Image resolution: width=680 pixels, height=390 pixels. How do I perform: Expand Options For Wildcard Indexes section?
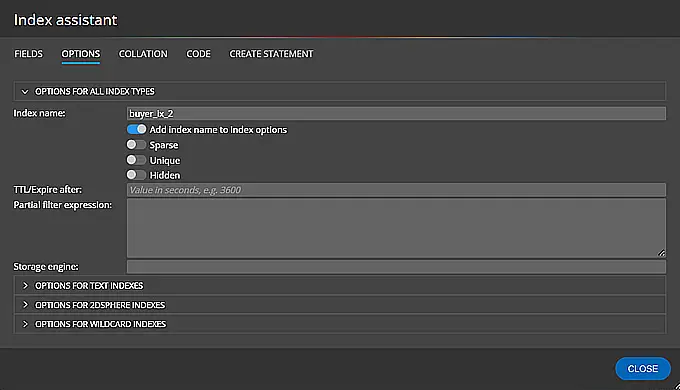click(340, 324)
